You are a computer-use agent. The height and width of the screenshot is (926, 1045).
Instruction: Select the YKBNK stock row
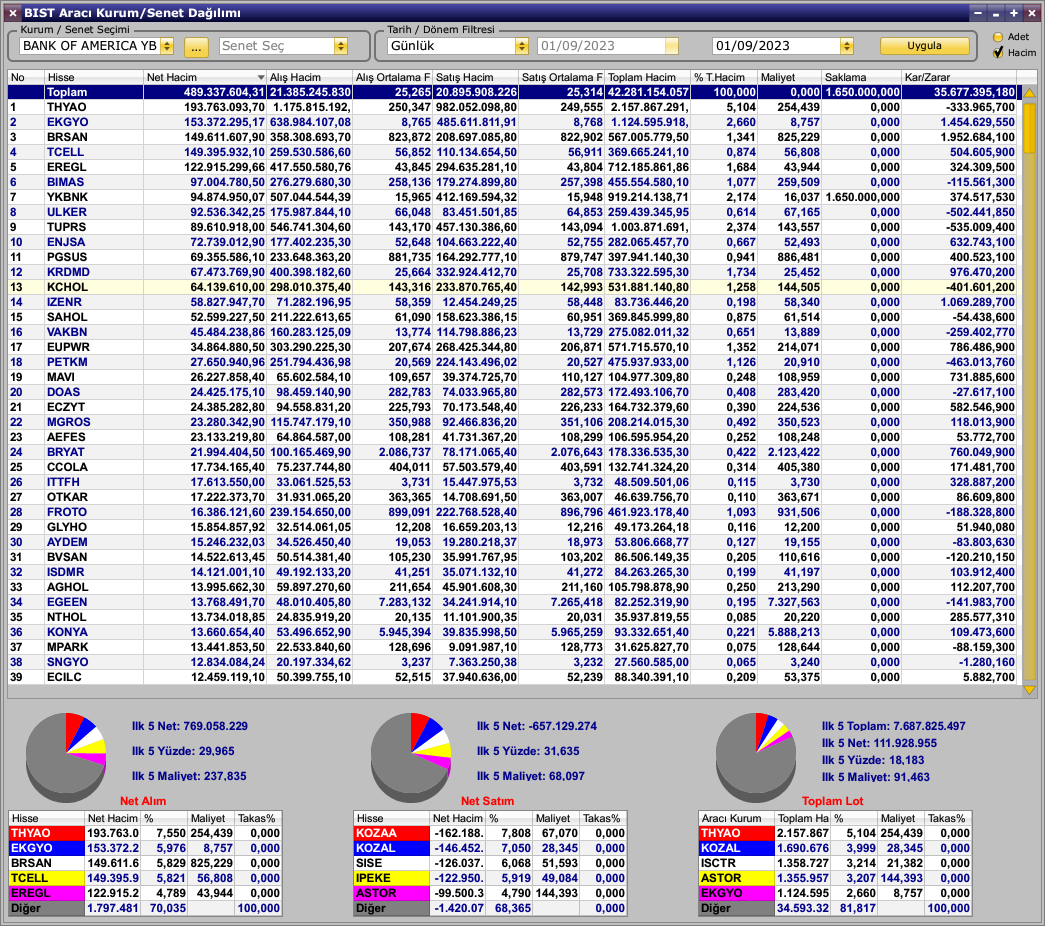click(x=512, y=197)
